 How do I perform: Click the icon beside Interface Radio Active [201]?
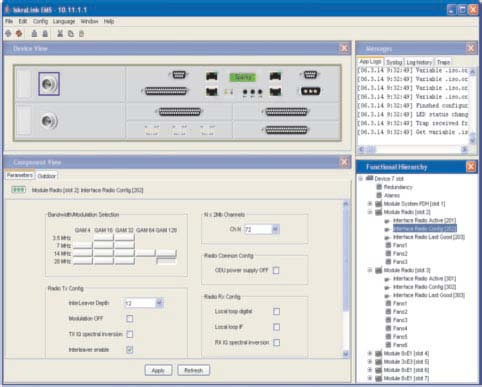pos(388,221)
